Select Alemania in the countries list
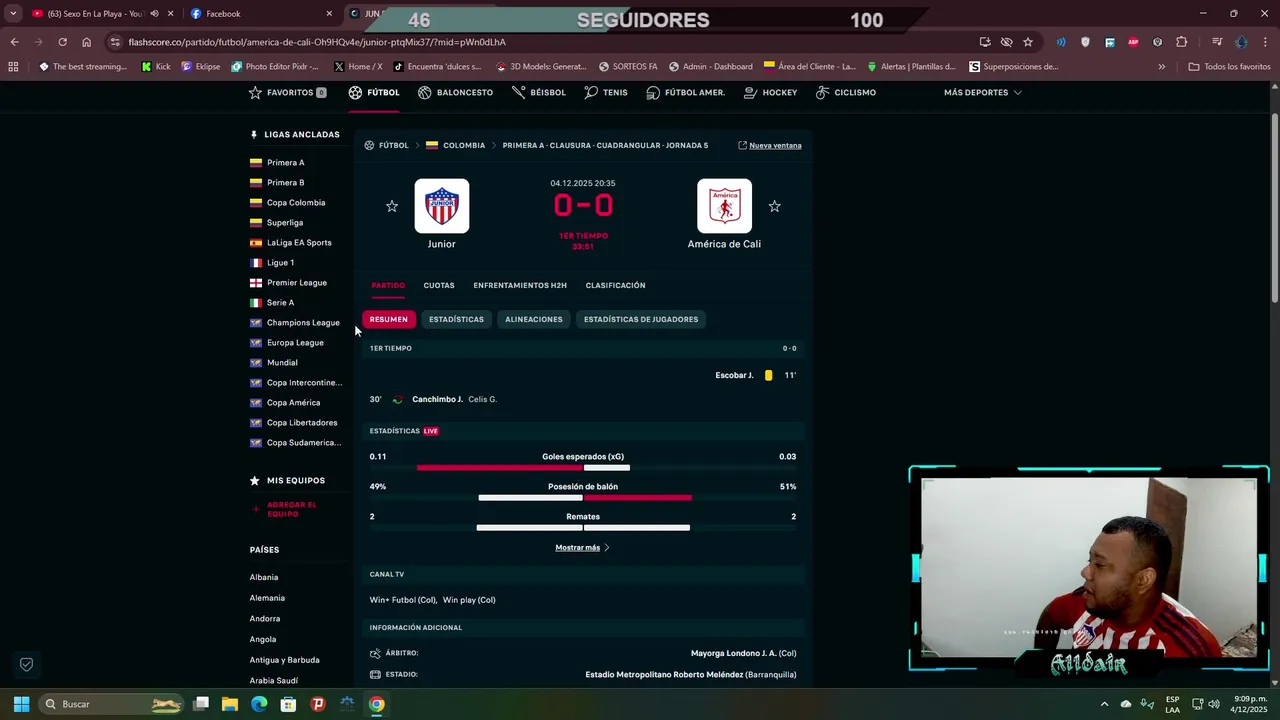This screenshot has width=1280, height=720. click(267, 598)
